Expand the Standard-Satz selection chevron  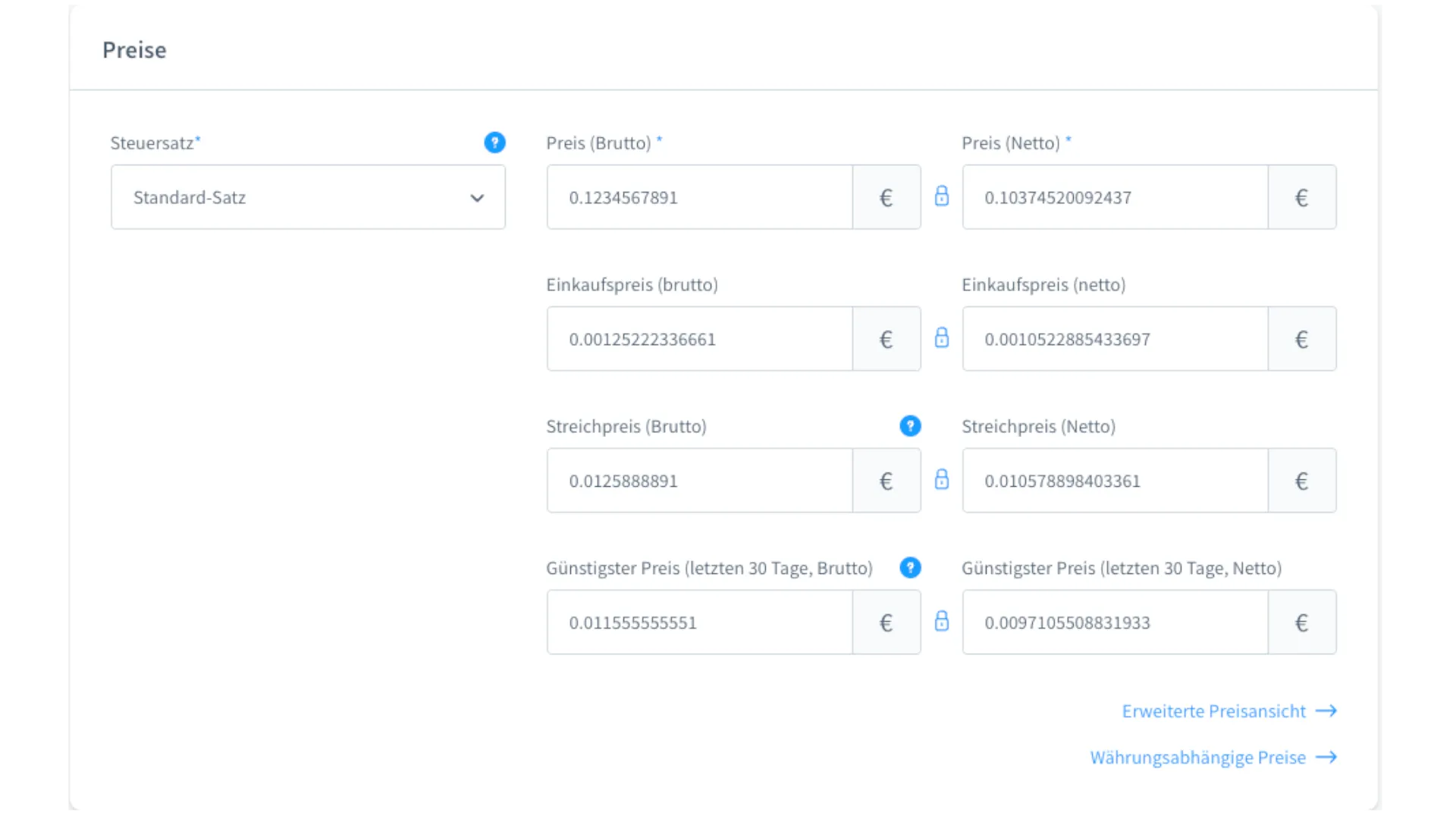coord(478,198)
